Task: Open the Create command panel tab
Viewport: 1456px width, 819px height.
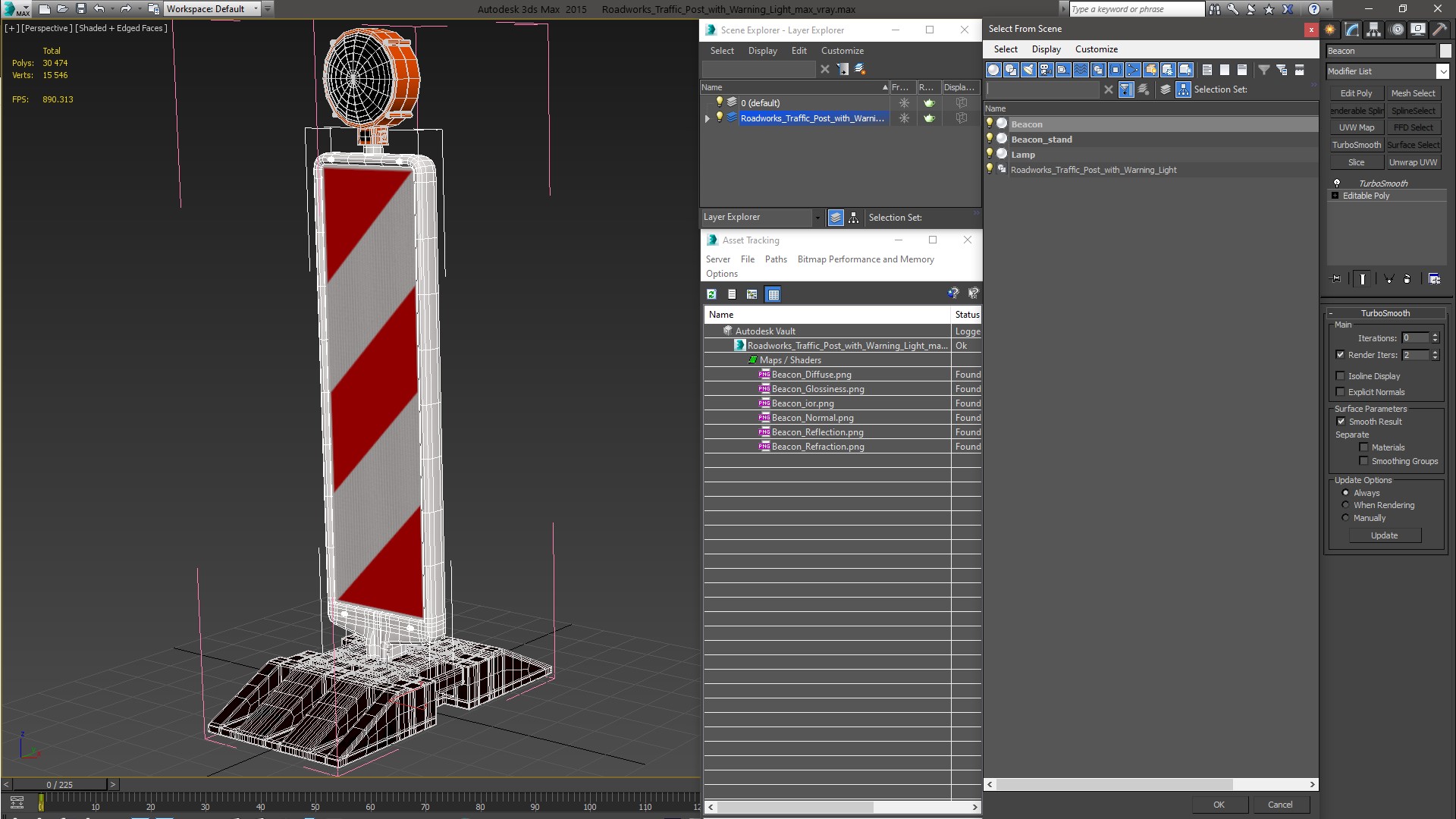Action: tap(1330, 30)
